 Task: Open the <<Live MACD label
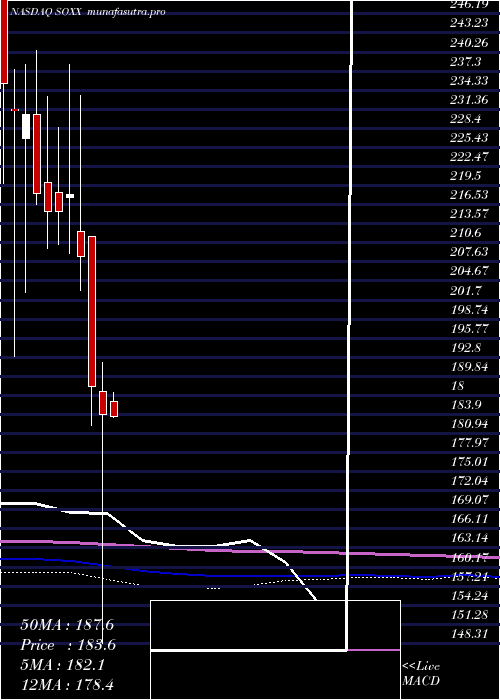tap(421, 673)
